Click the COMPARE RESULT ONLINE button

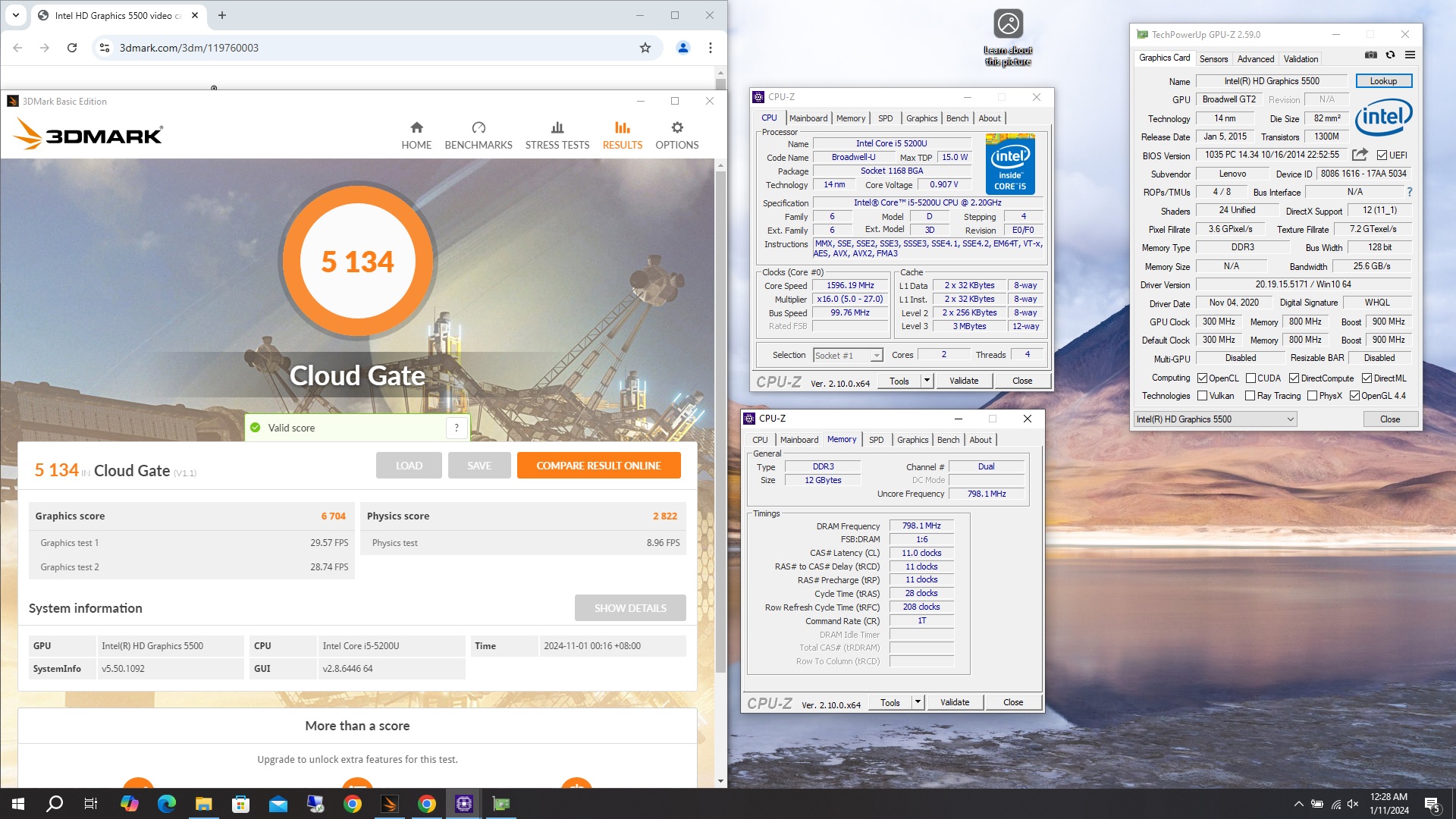tap(598, 466)
